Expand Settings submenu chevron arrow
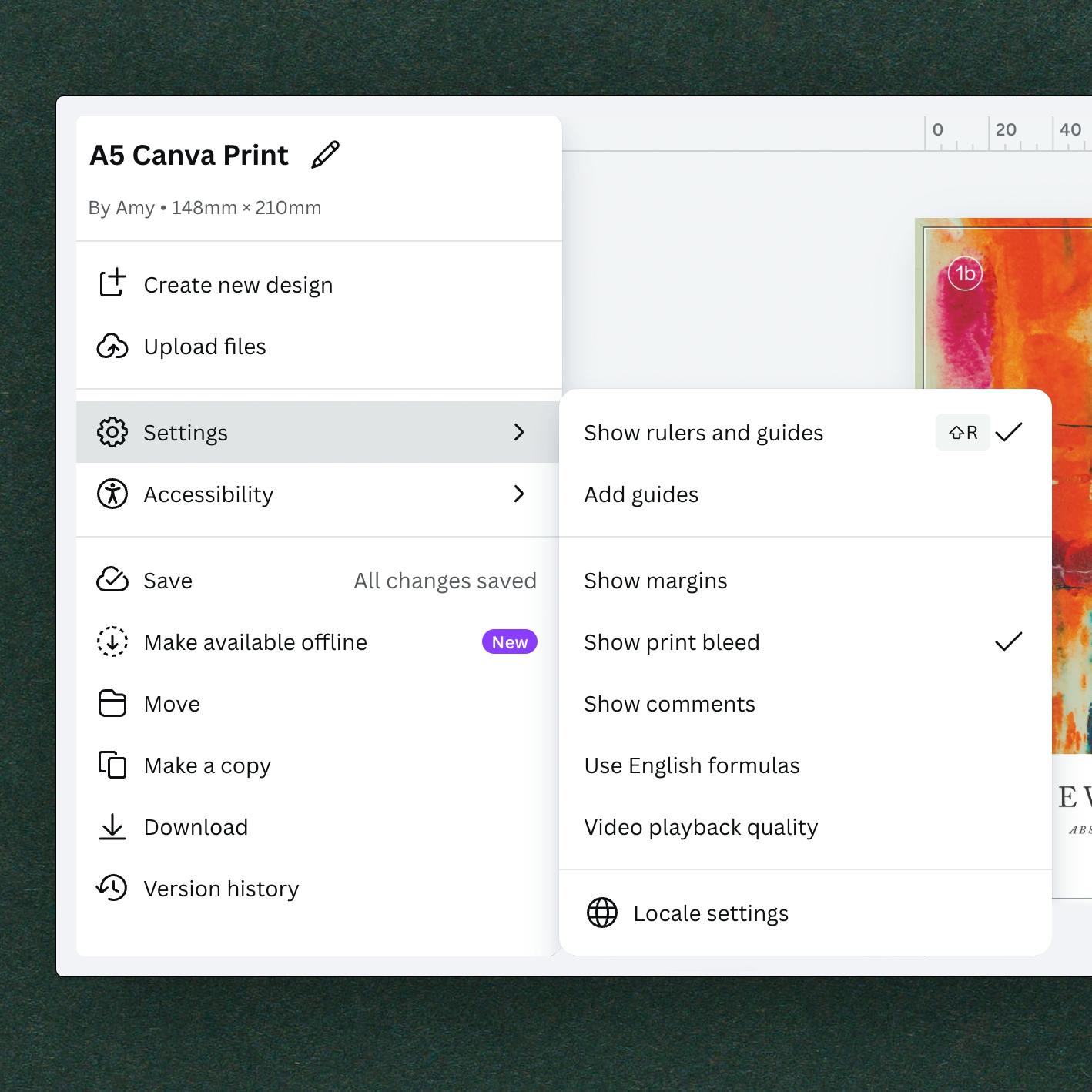 [519, 432]
